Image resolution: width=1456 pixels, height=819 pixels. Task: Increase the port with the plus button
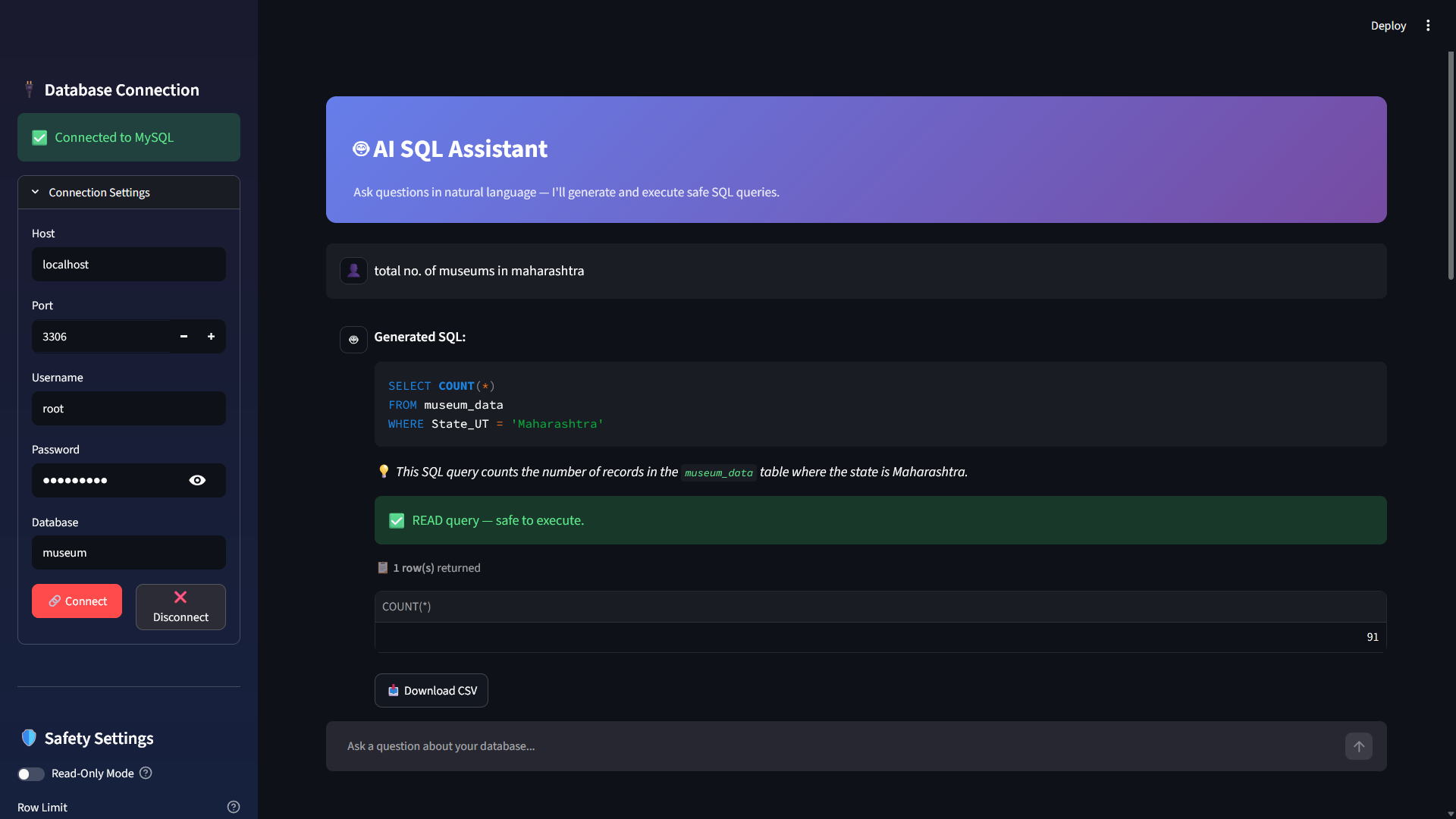[211, 337]
